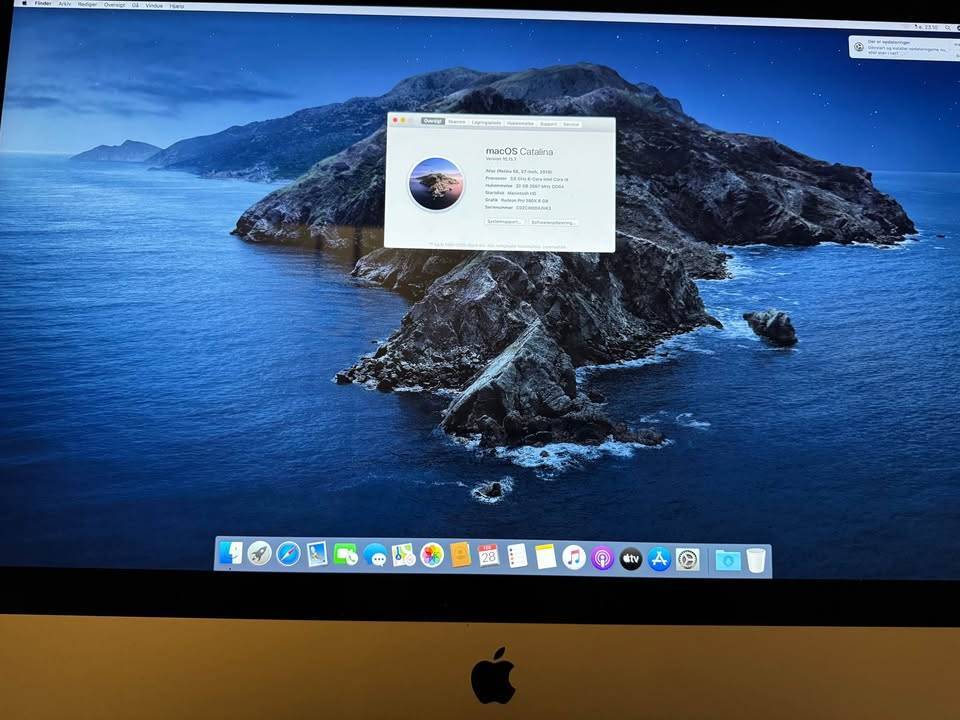
Task: Open the Arkiv menu in menu bar
Action: (64, 4)
